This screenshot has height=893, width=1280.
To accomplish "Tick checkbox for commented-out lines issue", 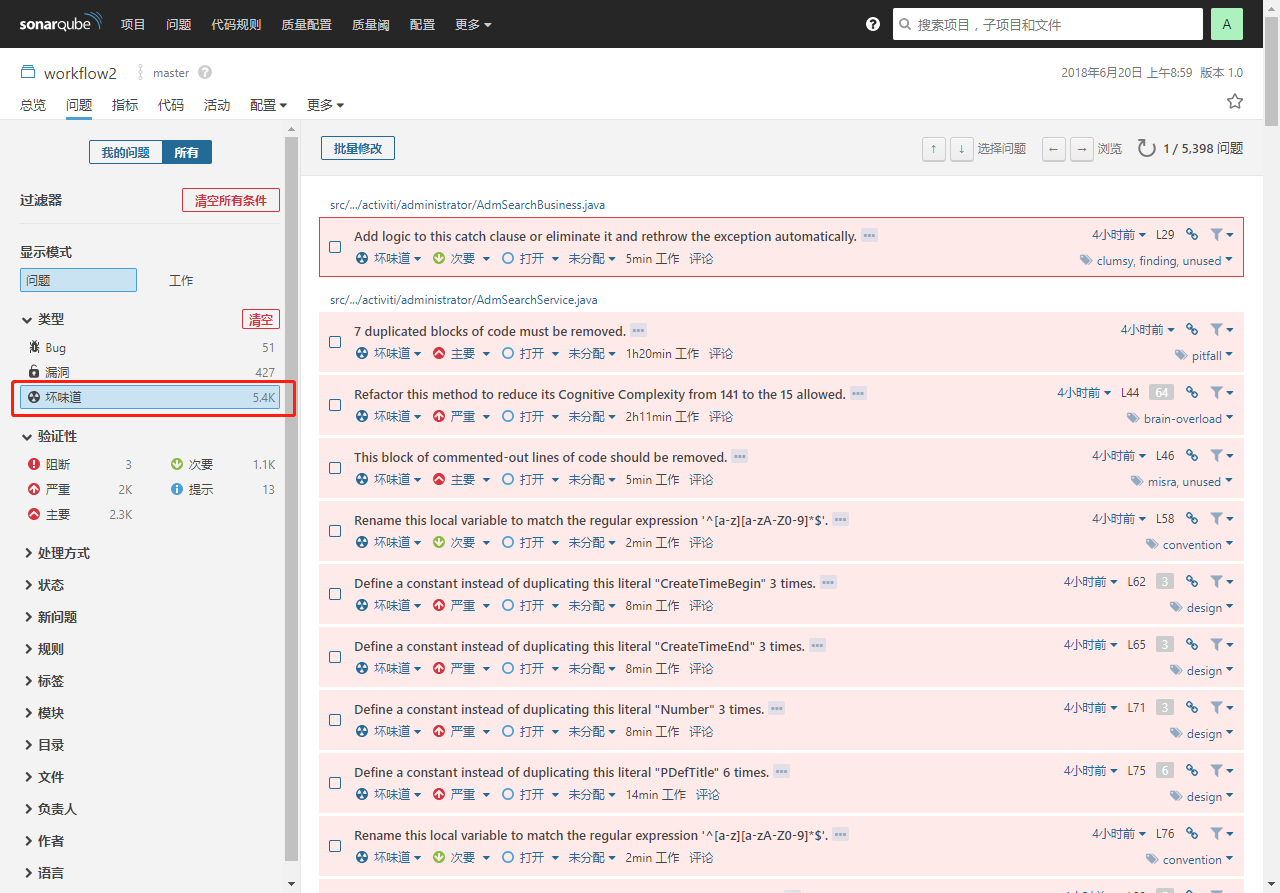I will click(335, 468).
